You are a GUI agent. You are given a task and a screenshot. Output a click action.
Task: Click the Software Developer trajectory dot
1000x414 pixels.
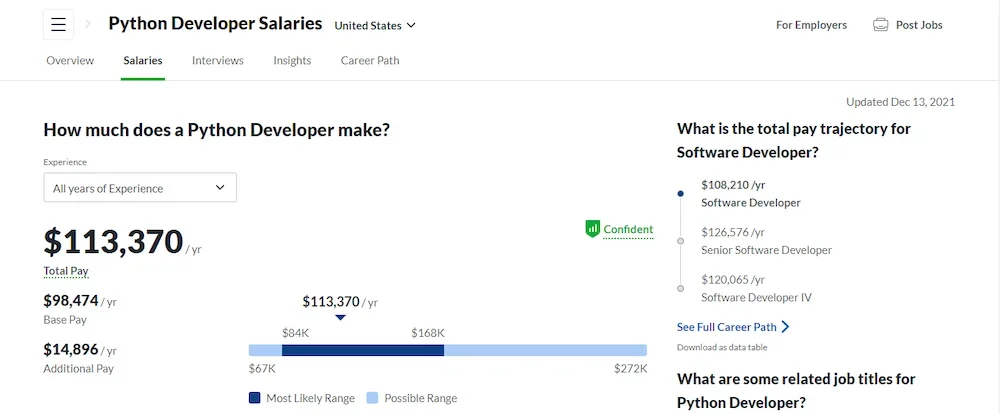pyautogui.click(x=681, y=193)
